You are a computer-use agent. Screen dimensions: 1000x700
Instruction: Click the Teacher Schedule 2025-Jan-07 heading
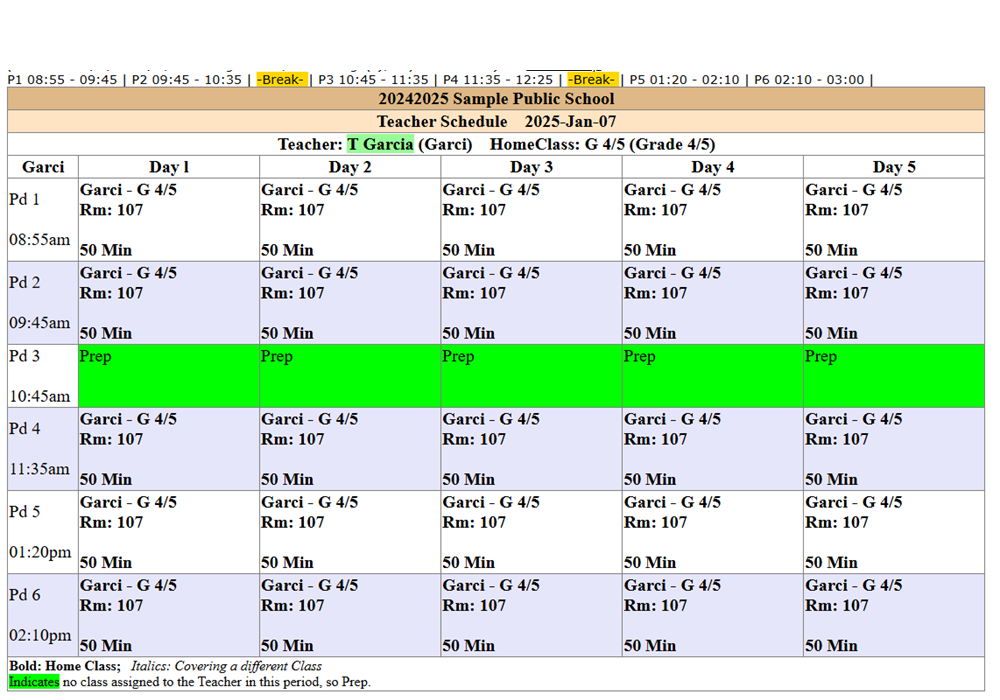[496, 121]
